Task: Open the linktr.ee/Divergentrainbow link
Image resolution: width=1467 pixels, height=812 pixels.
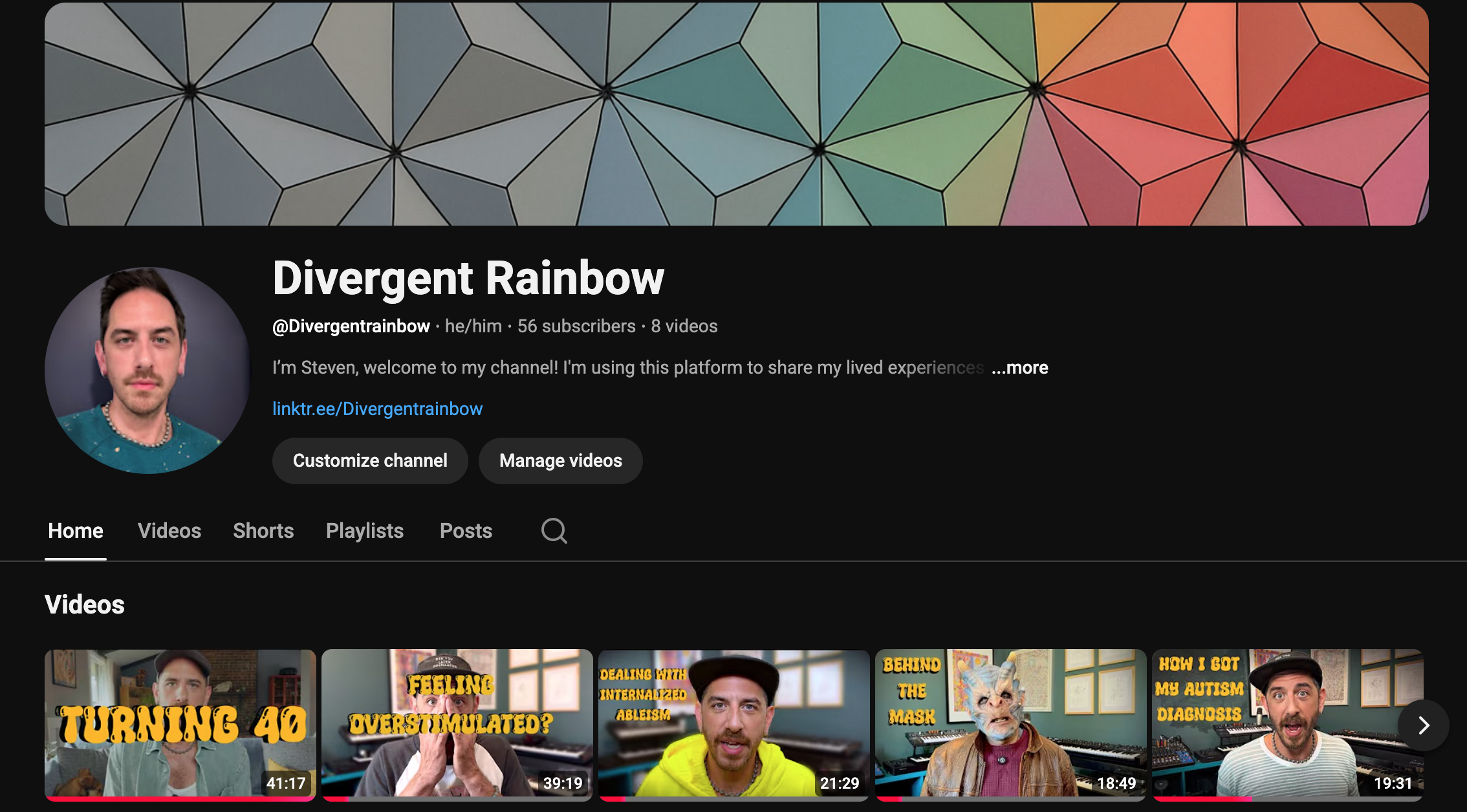Action: pyautogui.click(x=377, y=409)
